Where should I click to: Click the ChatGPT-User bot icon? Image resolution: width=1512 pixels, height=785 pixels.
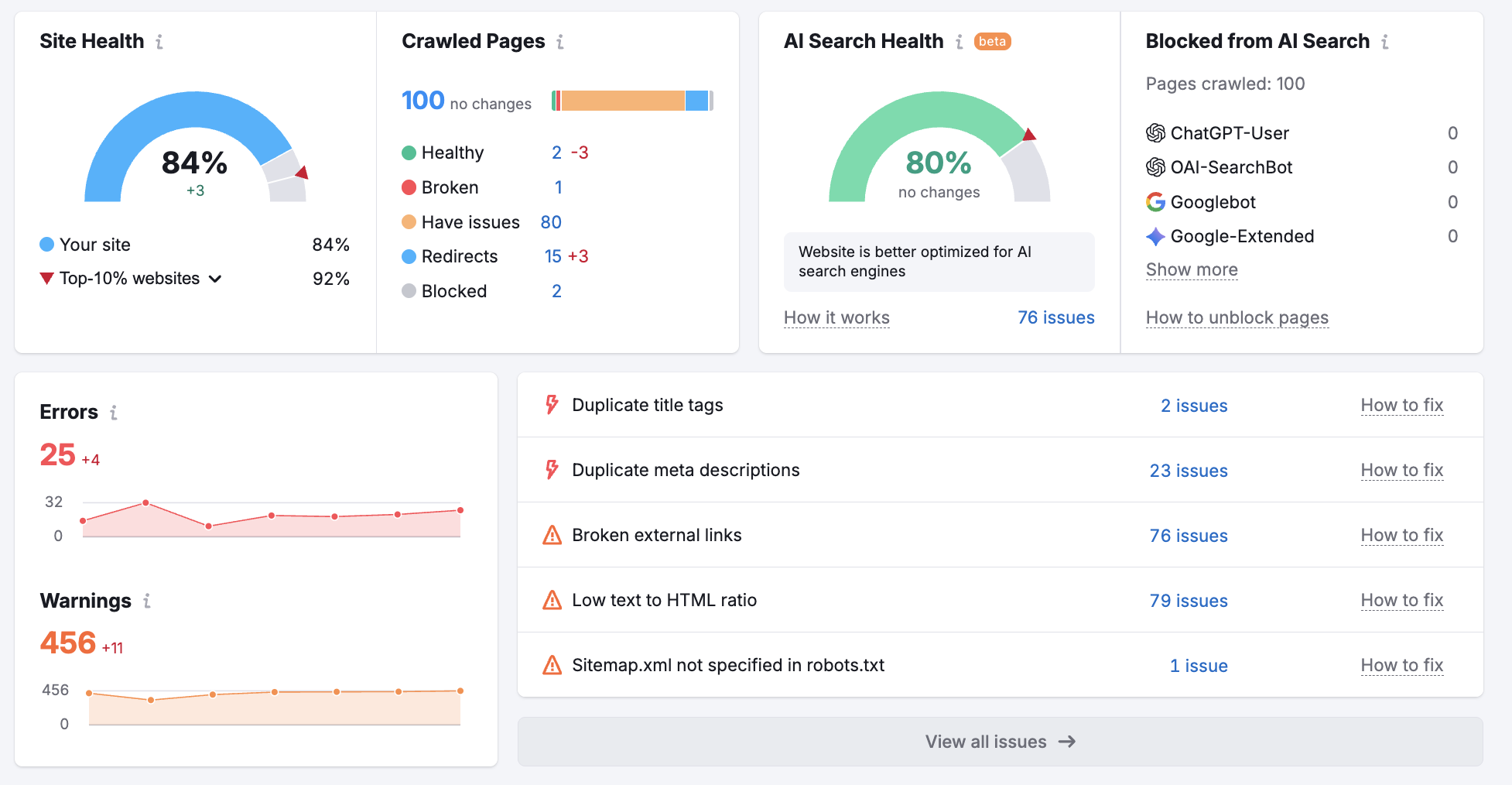click(x=1155, y=133)
